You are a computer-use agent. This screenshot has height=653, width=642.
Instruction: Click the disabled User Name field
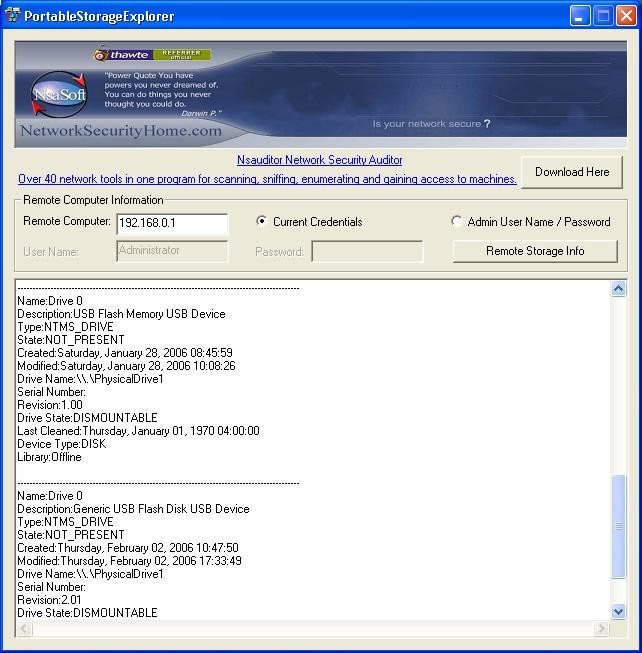172,251
